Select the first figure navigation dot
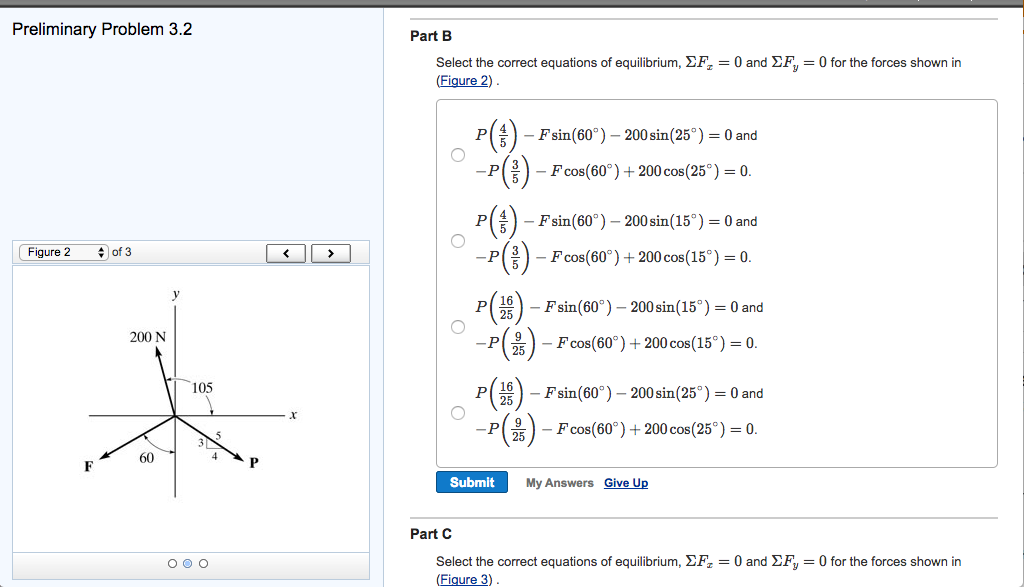1024x587 pixels. pyautogui.click(x=174, y=563)
